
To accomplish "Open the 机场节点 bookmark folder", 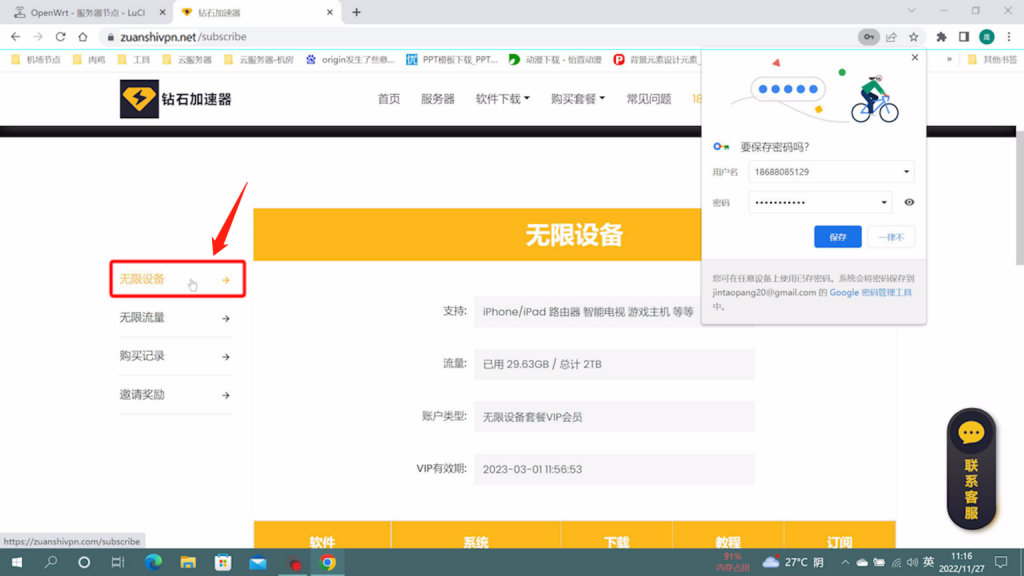I will pyautogui.click(x=36, y=59).
